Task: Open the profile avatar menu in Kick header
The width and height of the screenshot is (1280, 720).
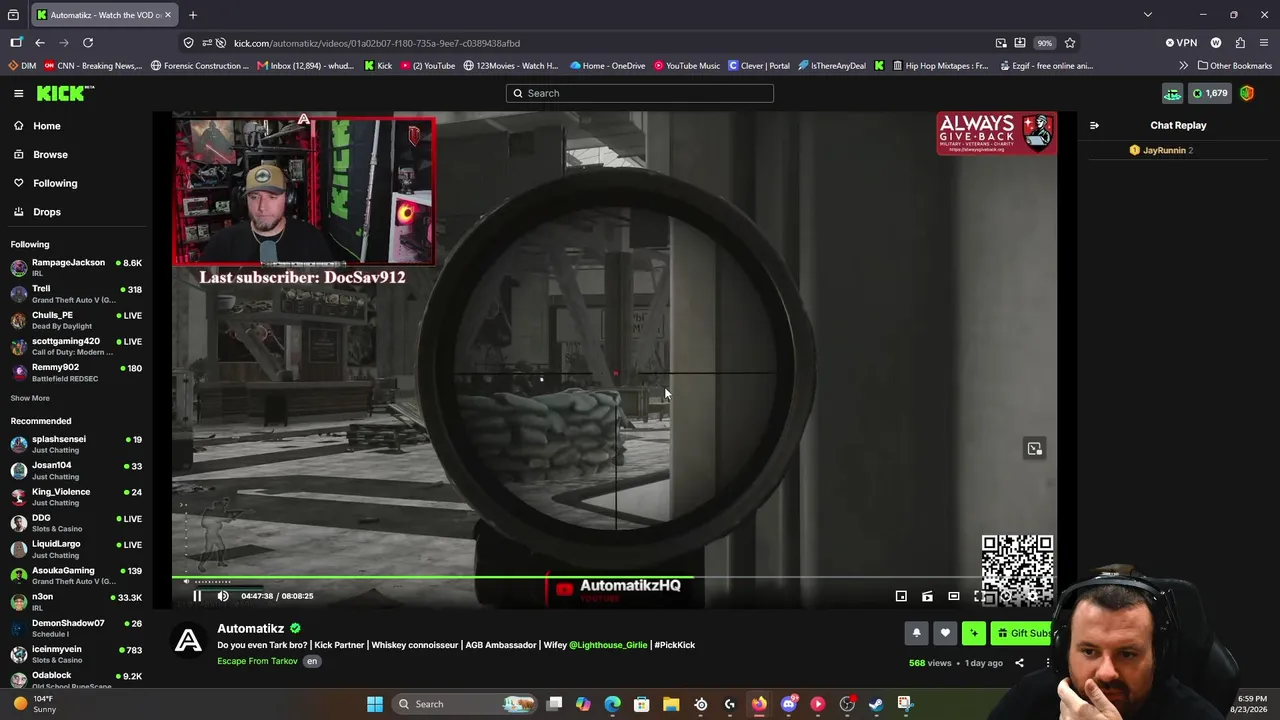Action: click(1247, 93)
